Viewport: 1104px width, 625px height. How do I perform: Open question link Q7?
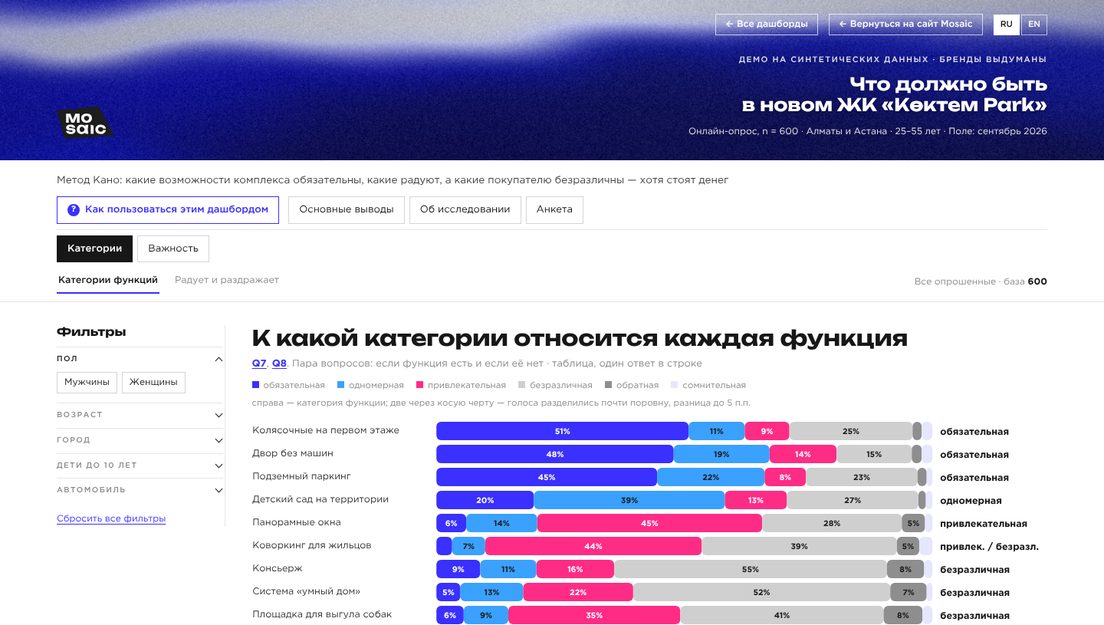pos(259,364)
